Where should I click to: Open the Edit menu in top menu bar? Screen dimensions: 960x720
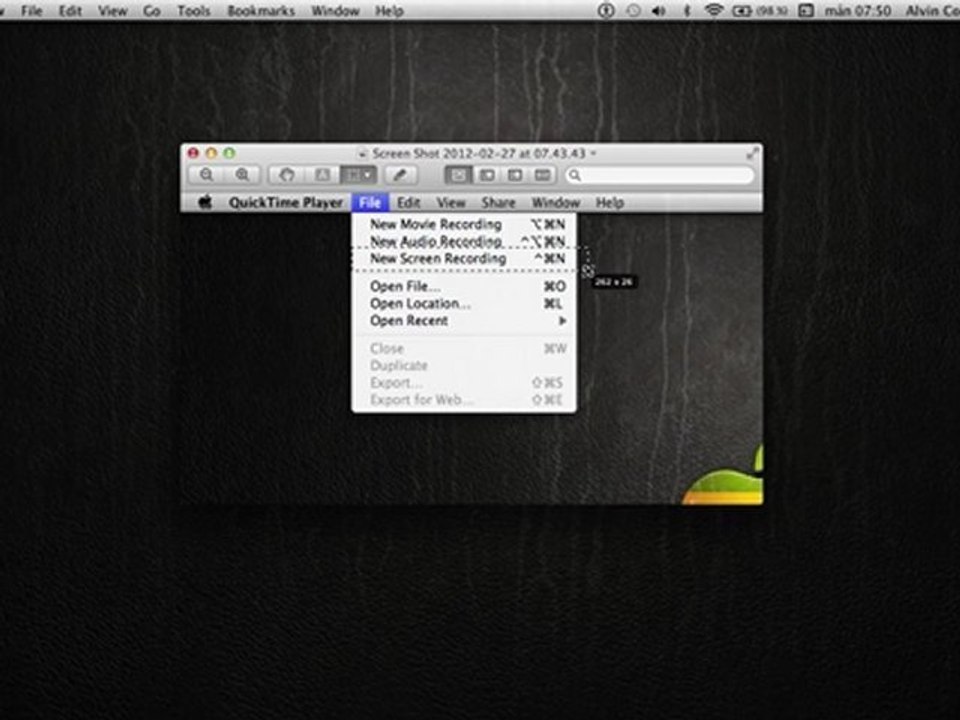tap(70, 10)
